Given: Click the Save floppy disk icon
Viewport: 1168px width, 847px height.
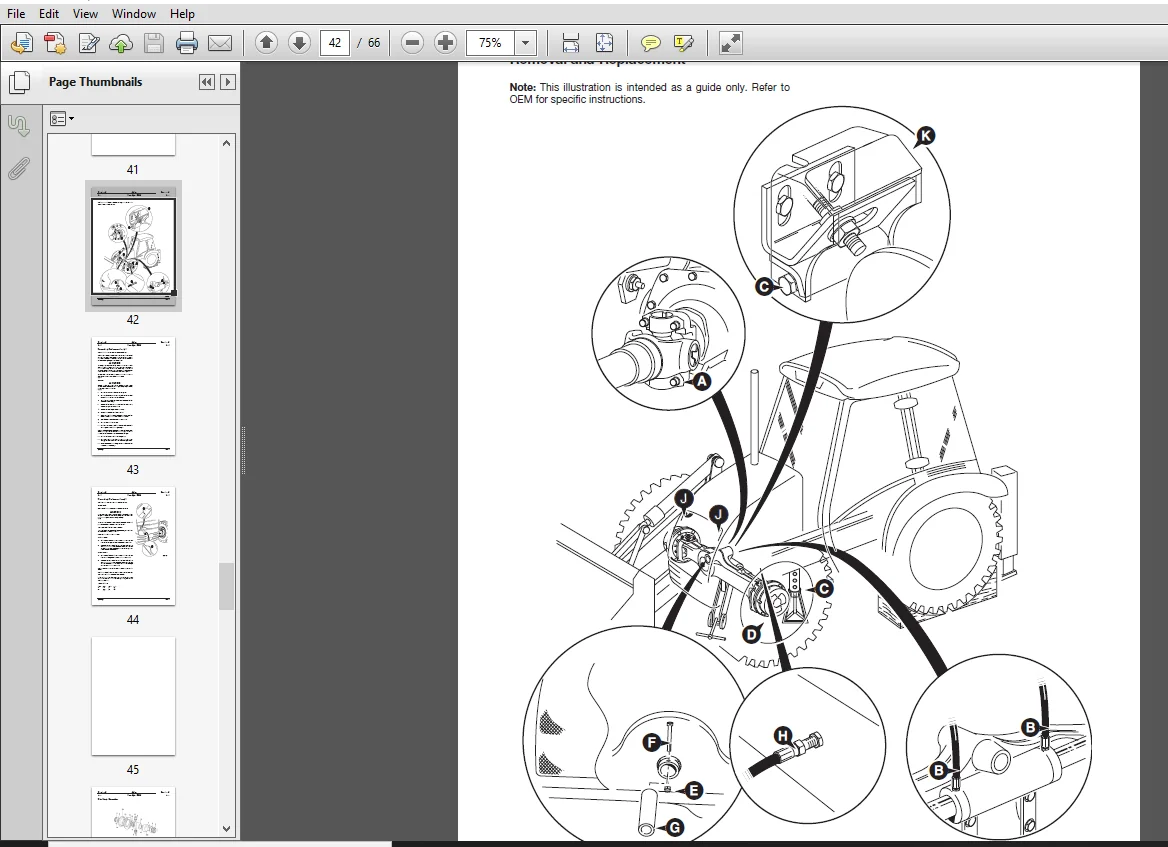Looking at the screenshot, I should [x=153, y=43].
